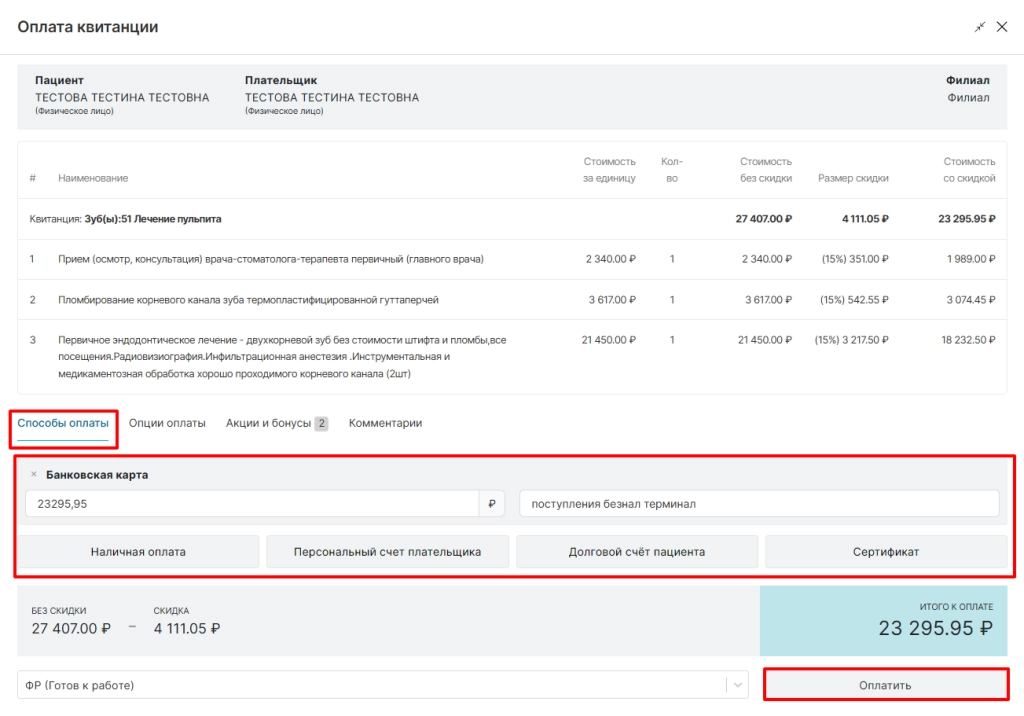Click the ruble currency sign beside amount
The width and height of the screenshot is (1024, 716).
[492, 504]
